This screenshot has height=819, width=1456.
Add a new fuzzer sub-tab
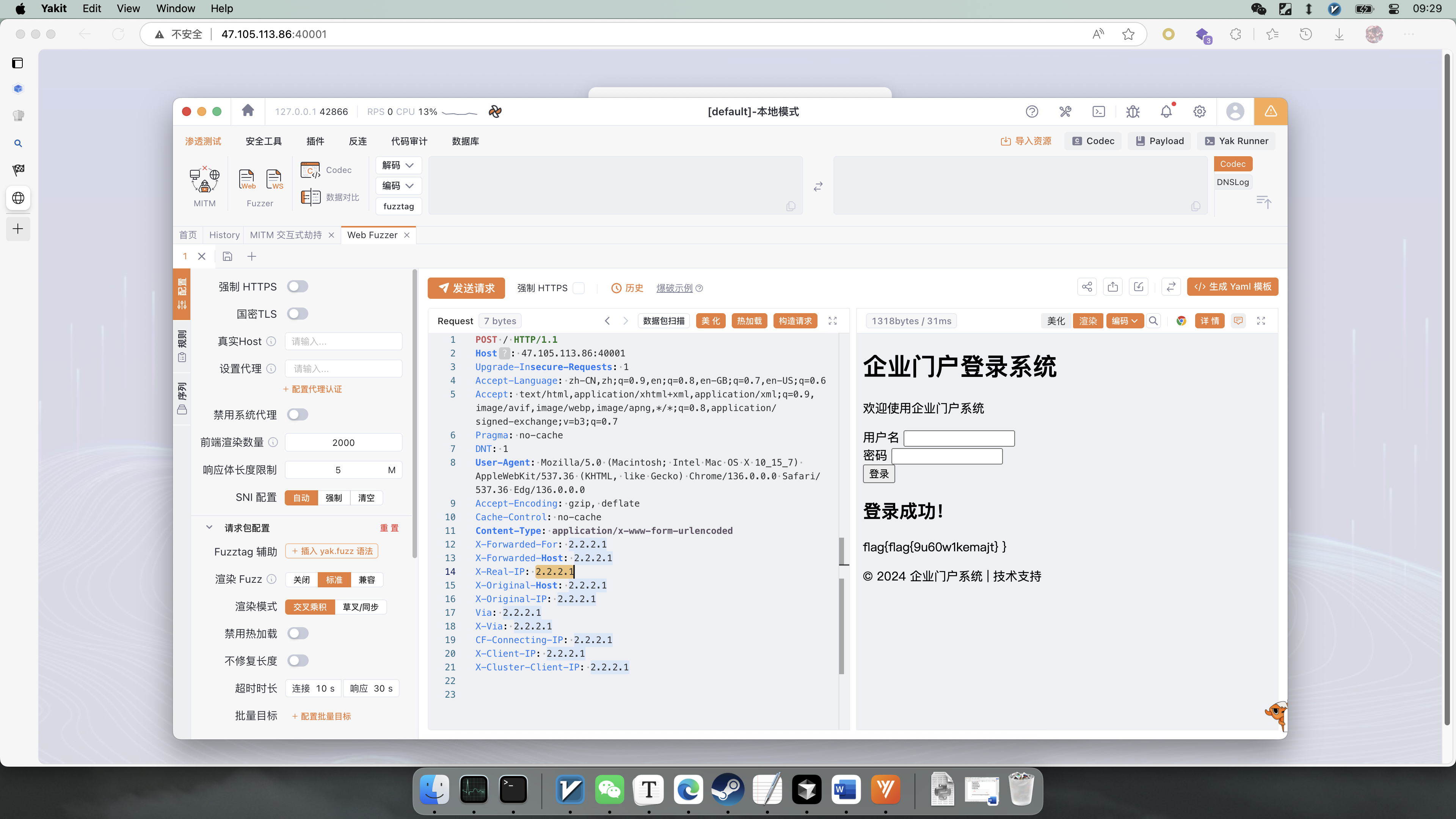tap(252, 257)
